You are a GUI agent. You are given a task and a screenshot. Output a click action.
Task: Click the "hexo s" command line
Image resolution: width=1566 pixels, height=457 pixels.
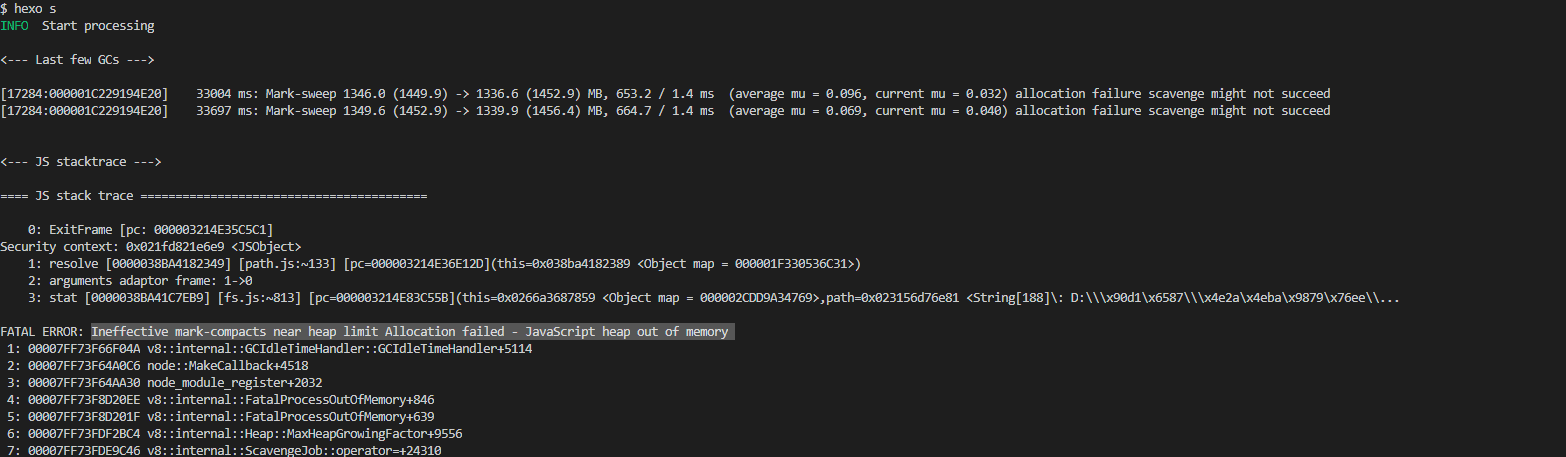pos(28,8)
